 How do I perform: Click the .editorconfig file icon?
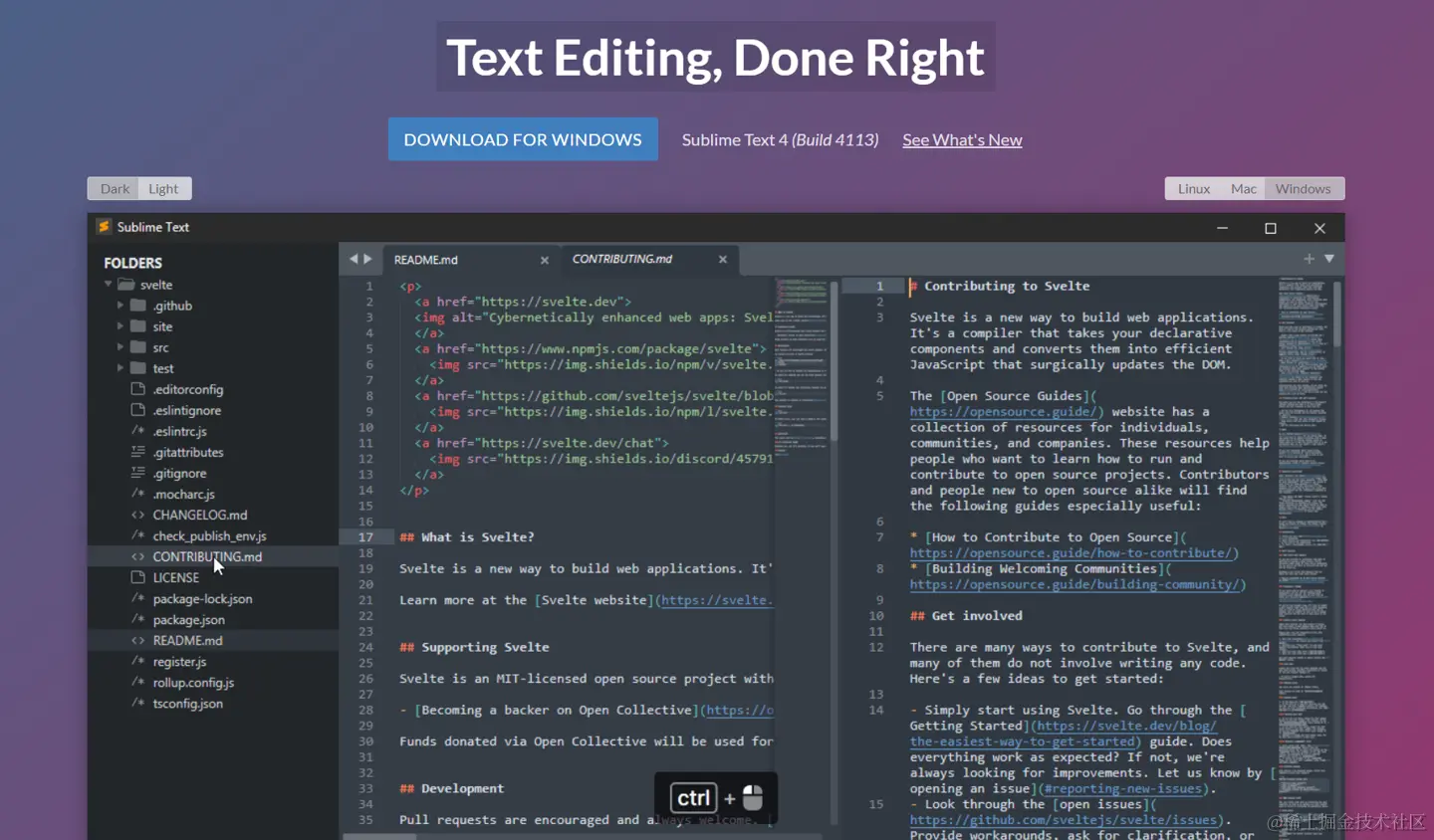point(138,389)
